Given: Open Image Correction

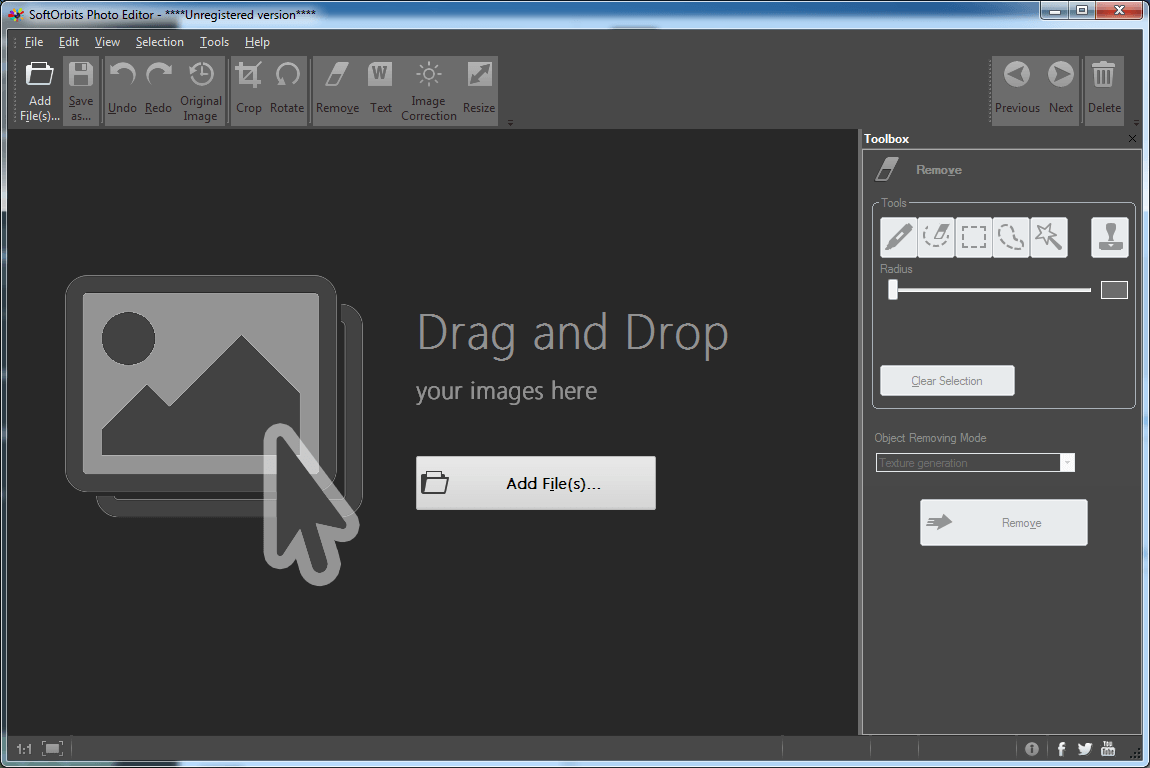Looking at the screenshot, I should [428, 88].
